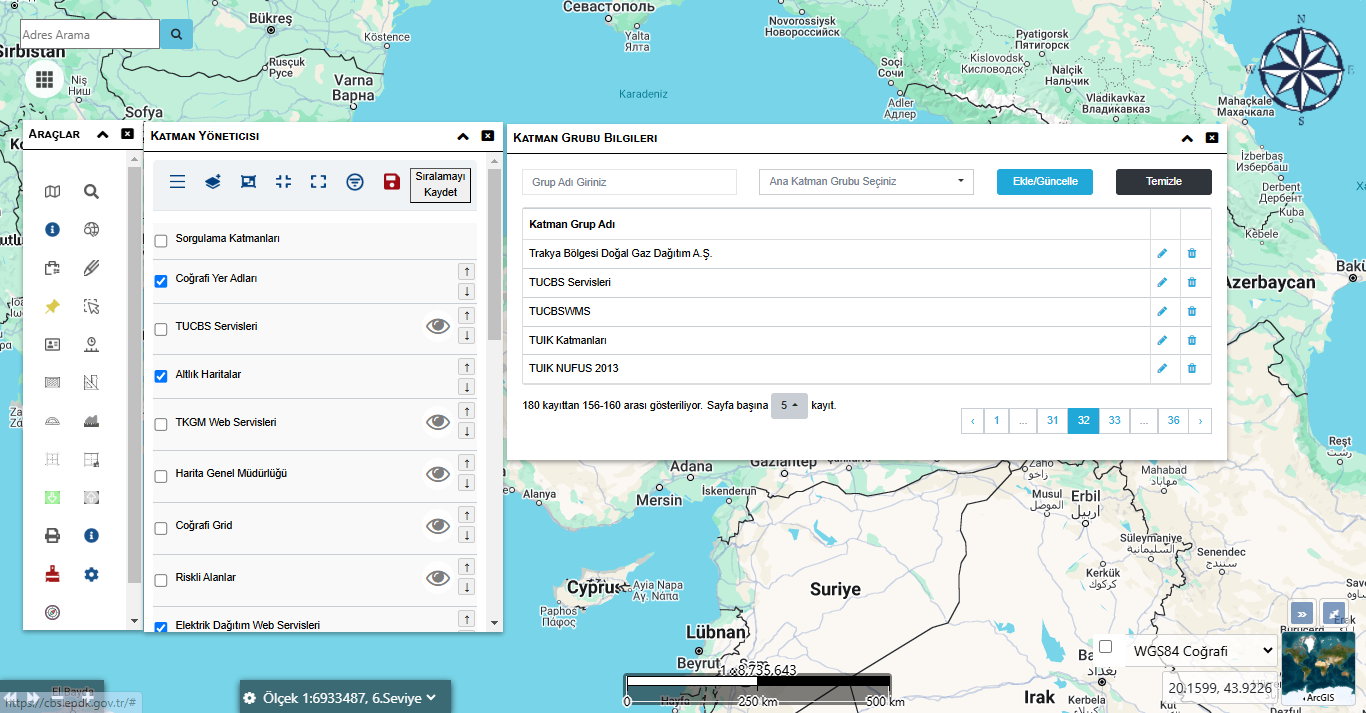
Task: Toggle the eye icon for TKGM Web Servisleri
Action: tap(437, 422)
